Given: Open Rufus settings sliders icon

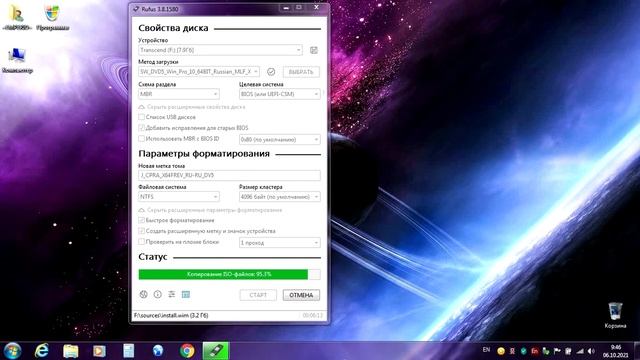Looking at the screenshot, I should pos(171,294).
